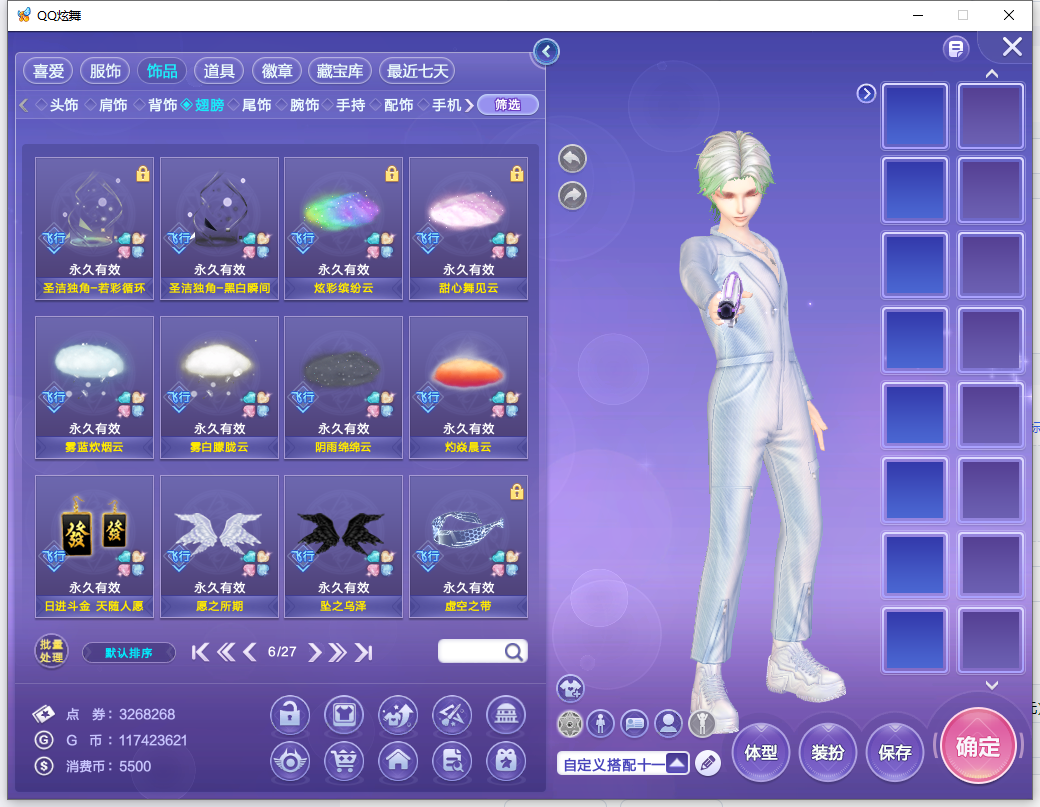Screen dimensions: 1040x807
Task: Switch to the 藏宝库 tab
Action: coord(340,71)
